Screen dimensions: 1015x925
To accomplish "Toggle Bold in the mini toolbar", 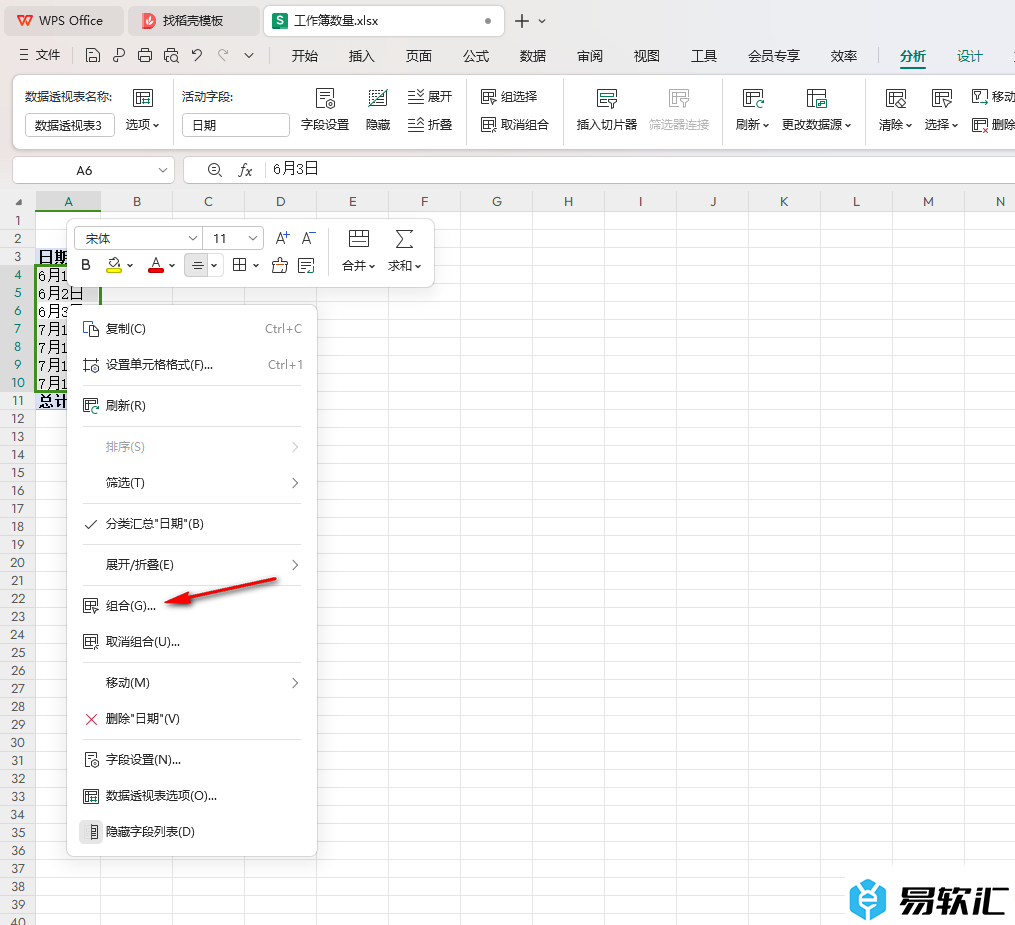I will 85,265.
